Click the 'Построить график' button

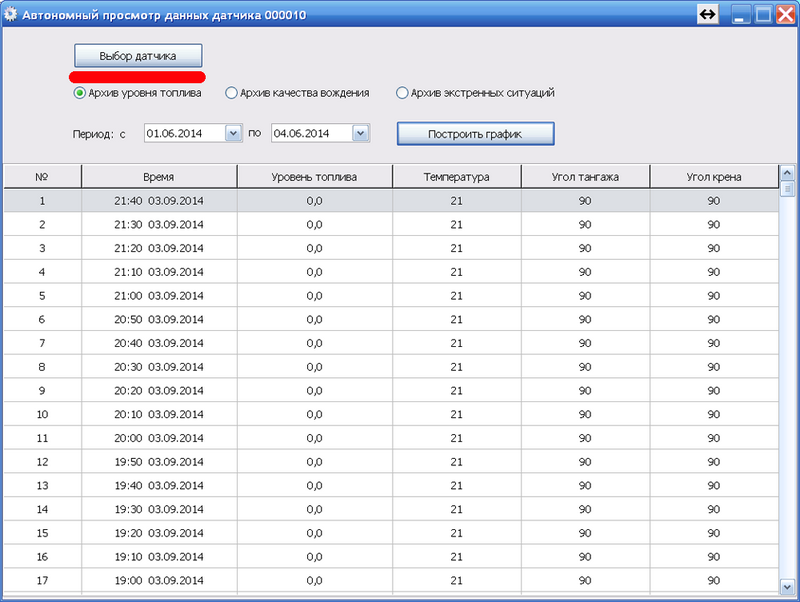tap(476, 134)
